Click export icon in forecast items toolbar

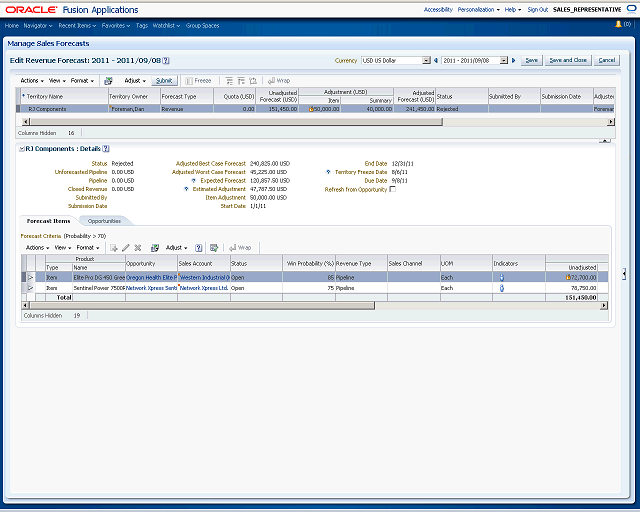(155, 248)
